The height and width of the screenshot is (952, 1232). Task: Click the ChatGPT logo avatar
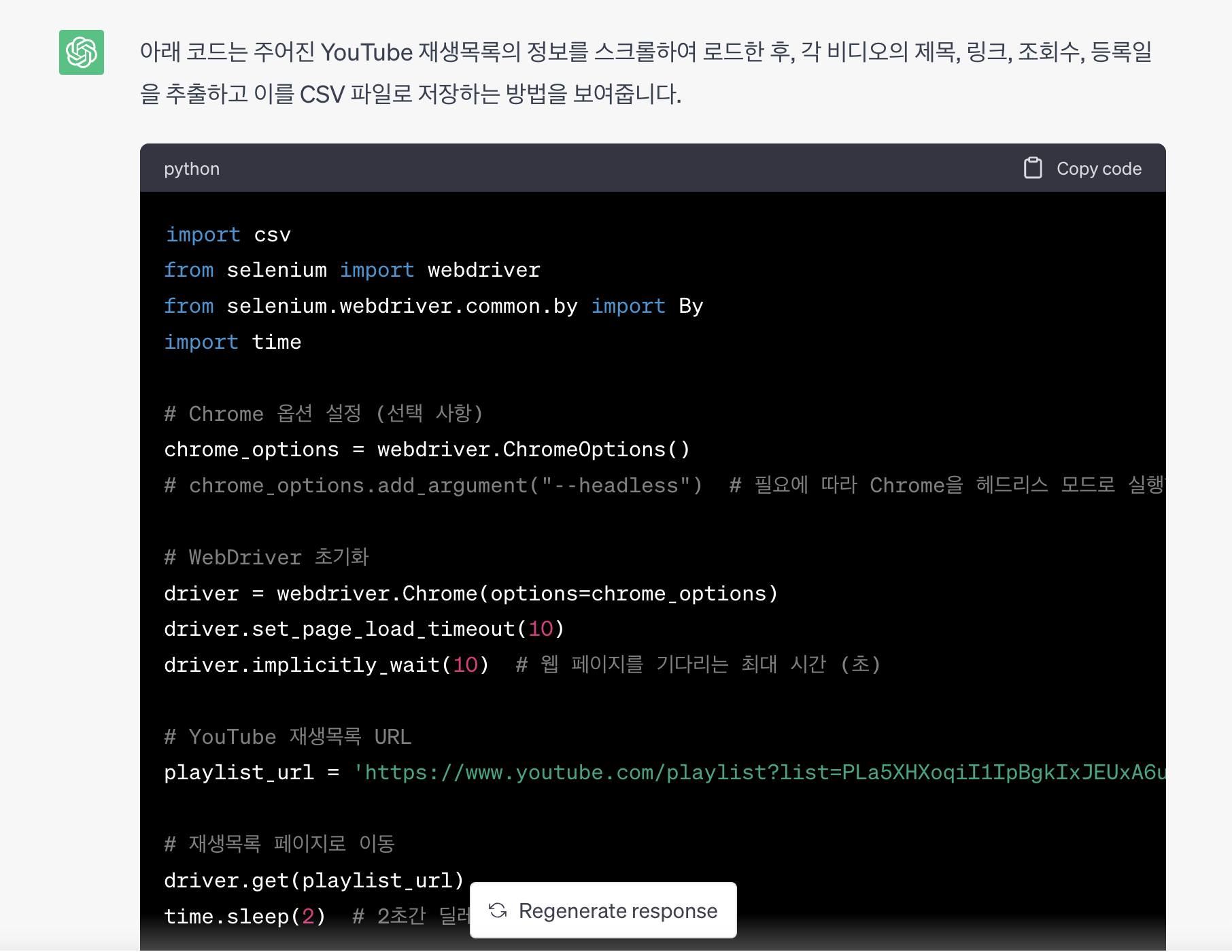82,52
